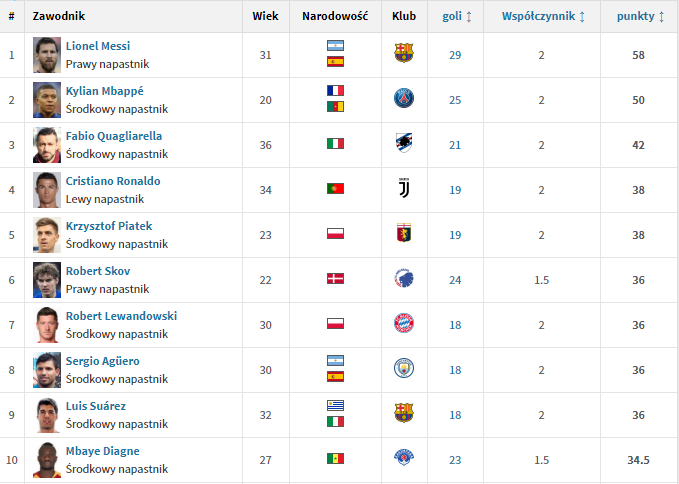Sort by the Współczynnik column header

pyautogui.click(x=543, y=16)
